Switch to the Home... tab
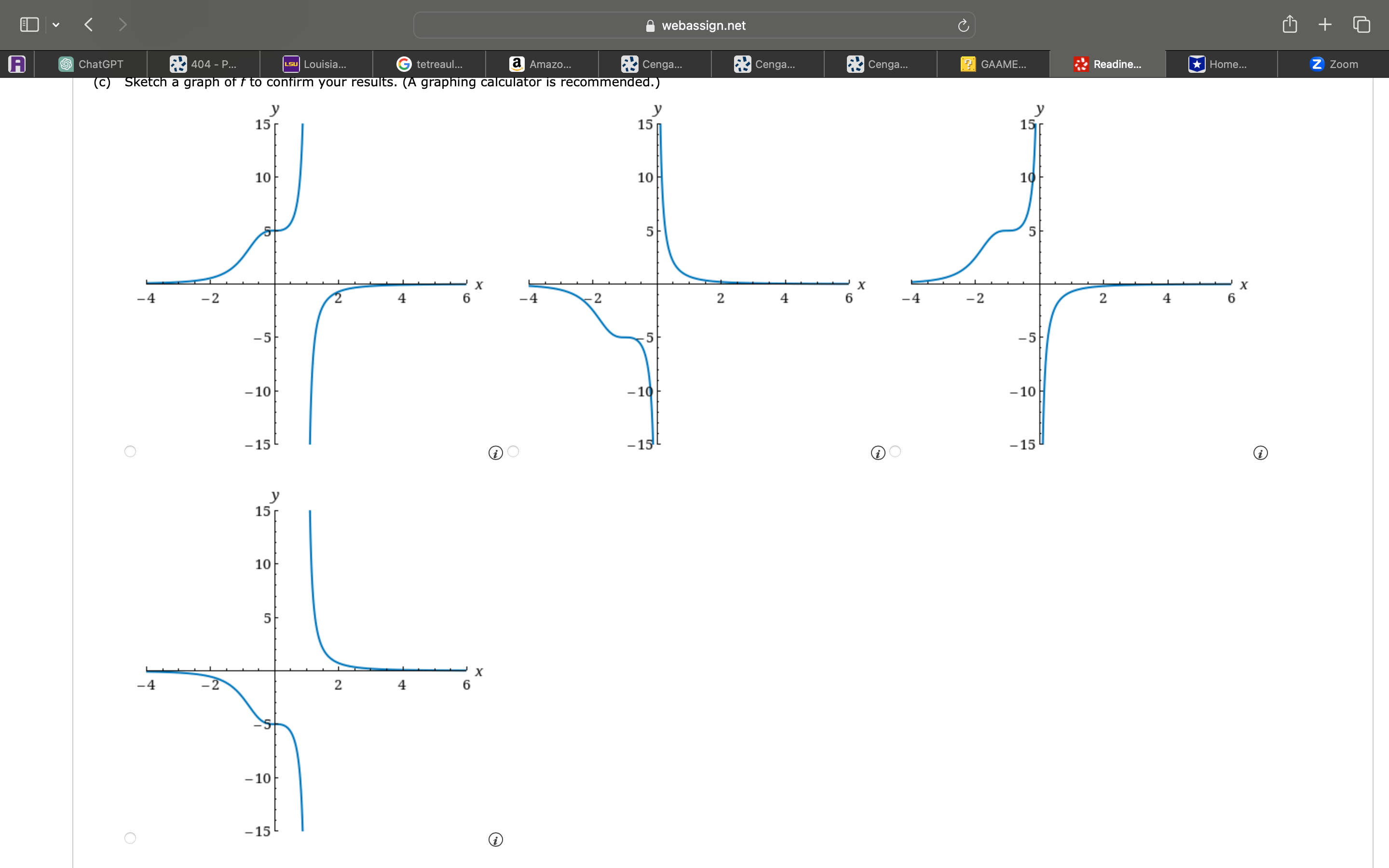Image resolution: width=1389 pixels, height=868 pixels. (1221, 64)
